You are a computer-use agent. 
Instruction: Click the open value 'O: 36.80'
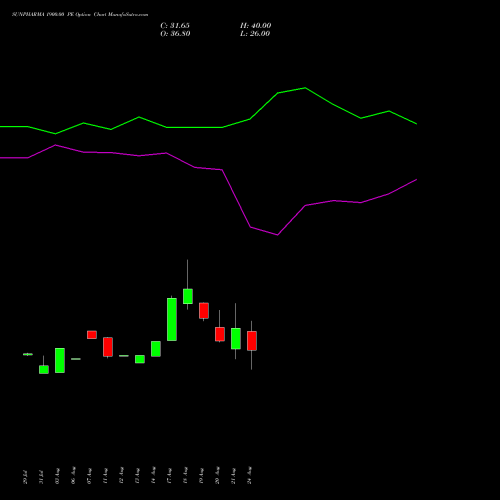pos(175,34)
